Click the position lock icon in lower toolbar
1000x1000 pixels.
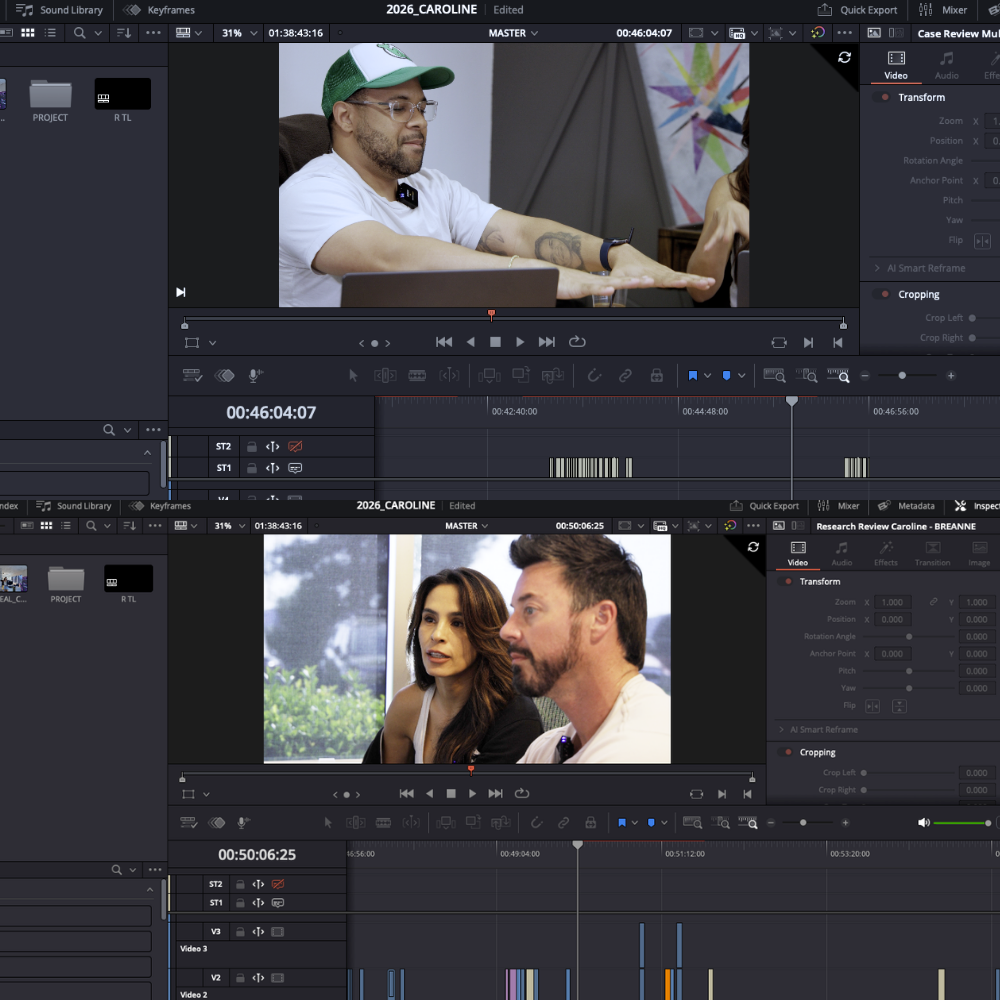[591, 823]
